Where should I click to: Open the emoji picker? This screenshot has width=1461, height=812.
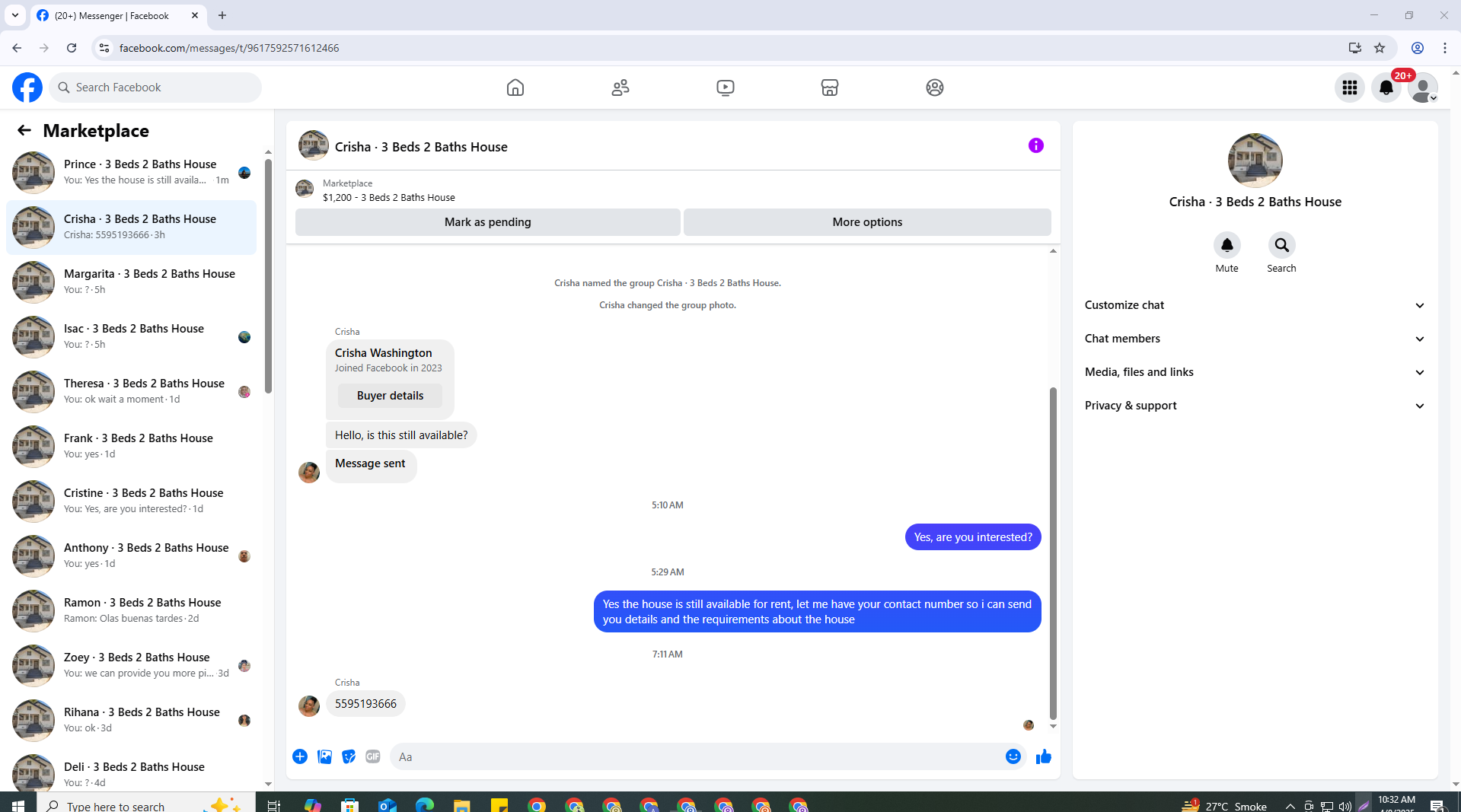click(1013, 756)
